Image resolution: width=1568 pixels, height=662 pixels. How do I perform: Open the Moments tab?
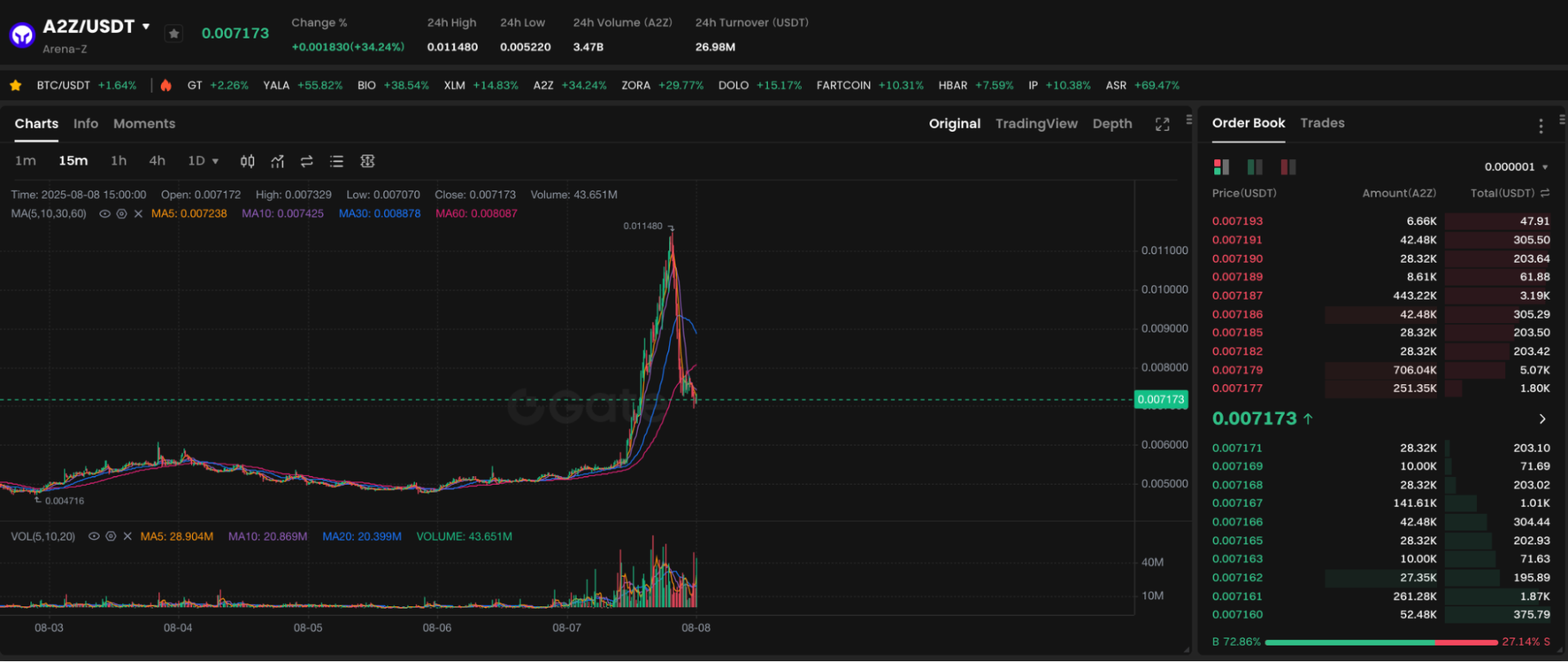click(144, 124)
